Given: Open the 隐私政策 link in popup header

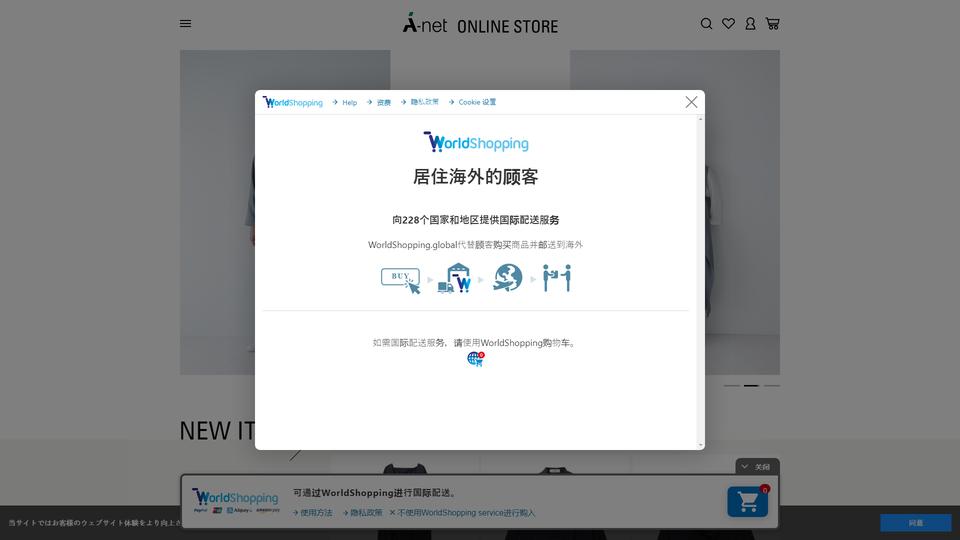Looking at the screenshot, I should [420, 102].
